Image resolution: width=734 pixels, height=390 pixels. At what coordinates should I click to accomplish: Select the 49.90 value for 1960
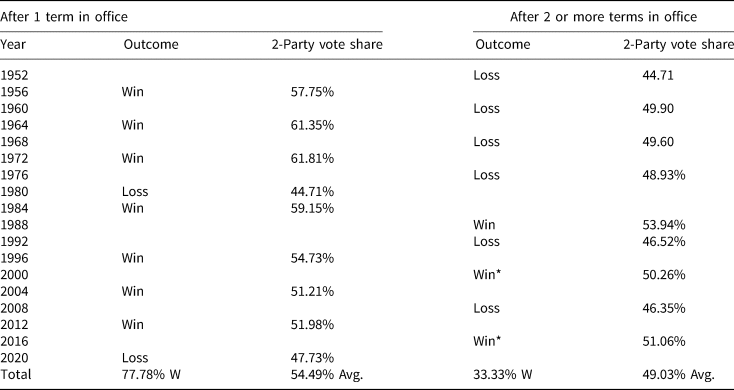658,109
